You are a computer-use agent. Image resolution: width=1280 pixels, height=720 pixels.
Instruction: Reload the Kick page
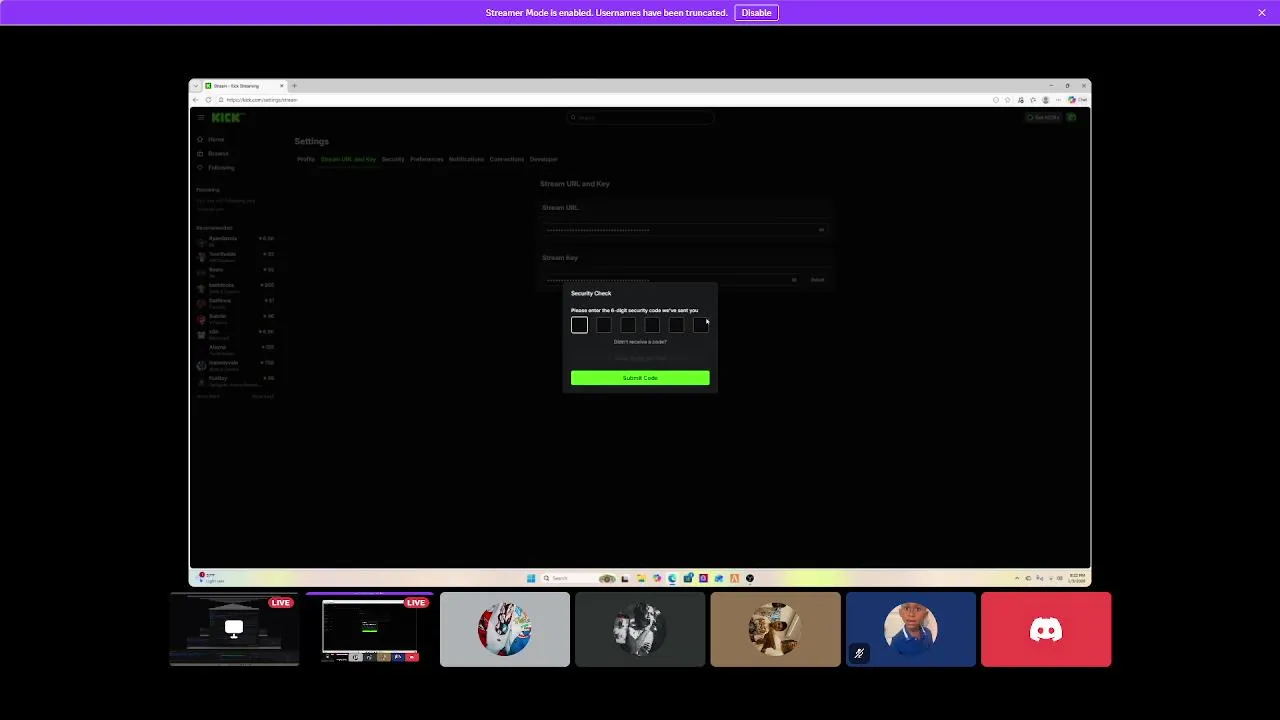pyautogui.click(x=208, y=100)
